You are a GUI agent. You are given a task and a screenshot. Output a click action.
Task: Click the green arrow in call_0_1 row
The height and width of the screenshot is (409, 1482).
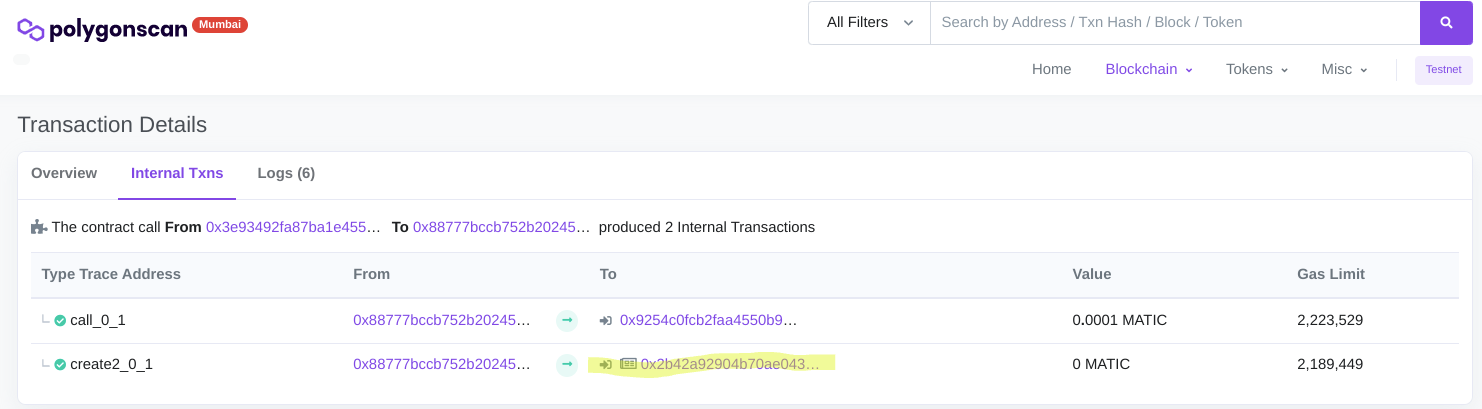(x=567, y=321)
